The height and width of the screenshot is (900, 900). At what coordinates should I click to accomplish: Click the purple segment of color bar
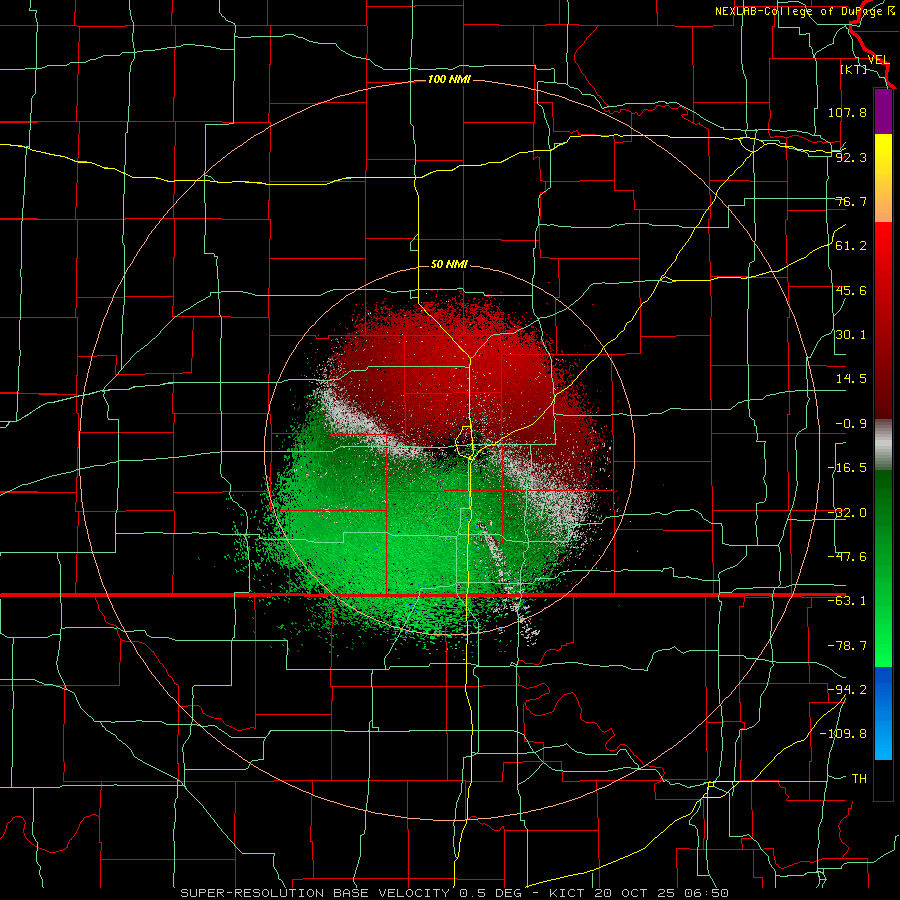(x=883, y=111)
